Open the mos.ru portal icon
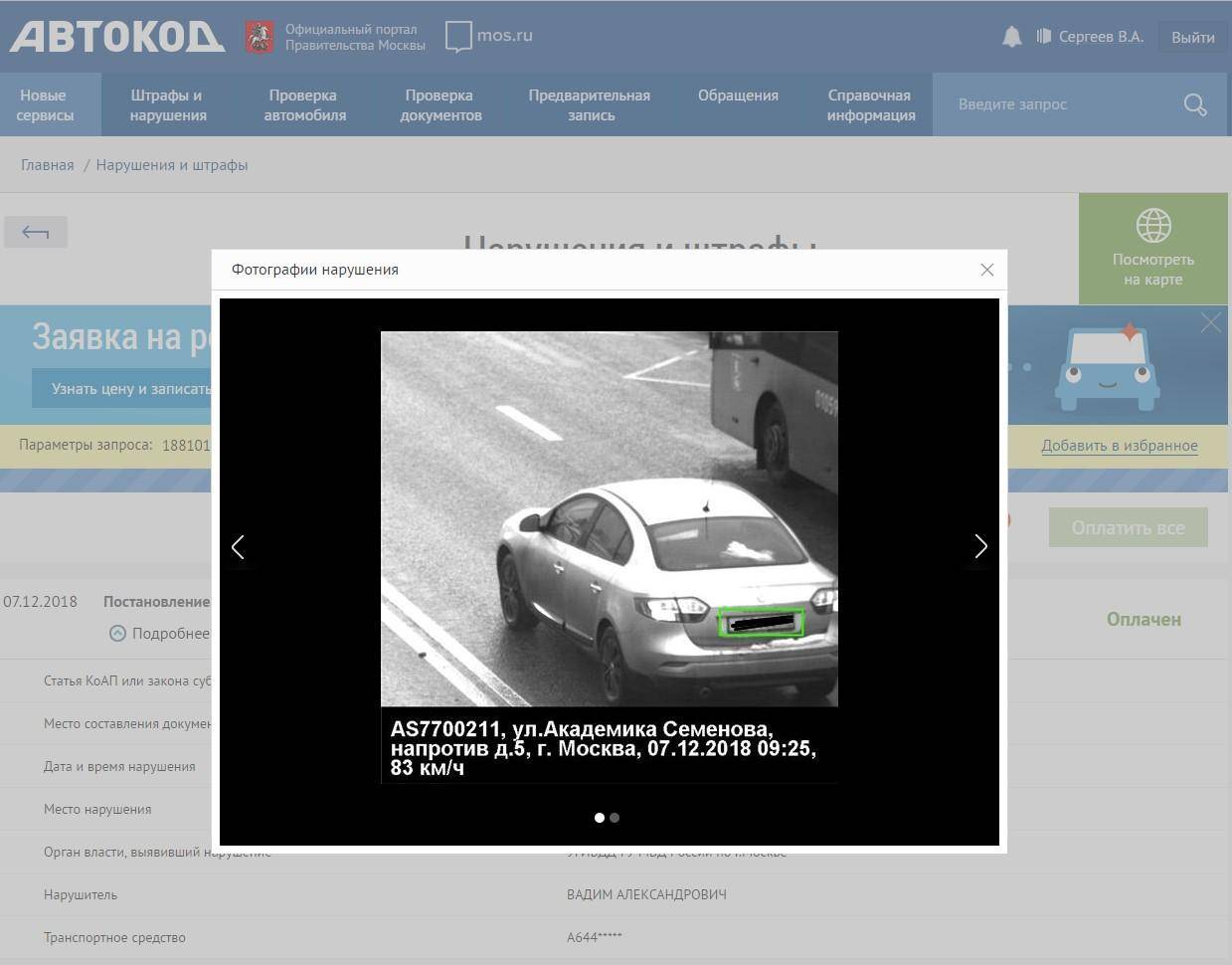Image resolution: width=1232 pixels, height=965 pixels. coord(458,36)
